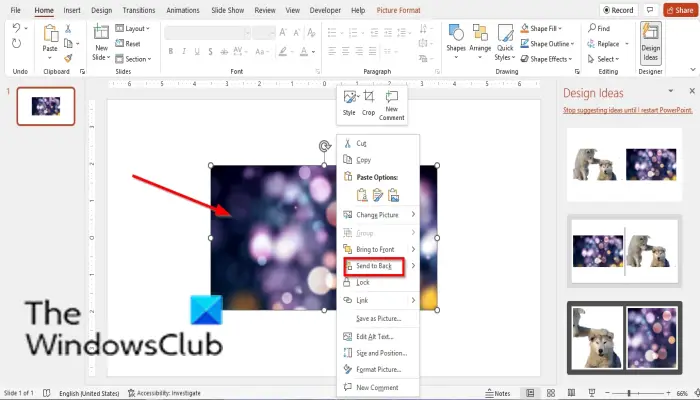Open Quick Styles icon

pyautogui.click(x=505, y=33)
